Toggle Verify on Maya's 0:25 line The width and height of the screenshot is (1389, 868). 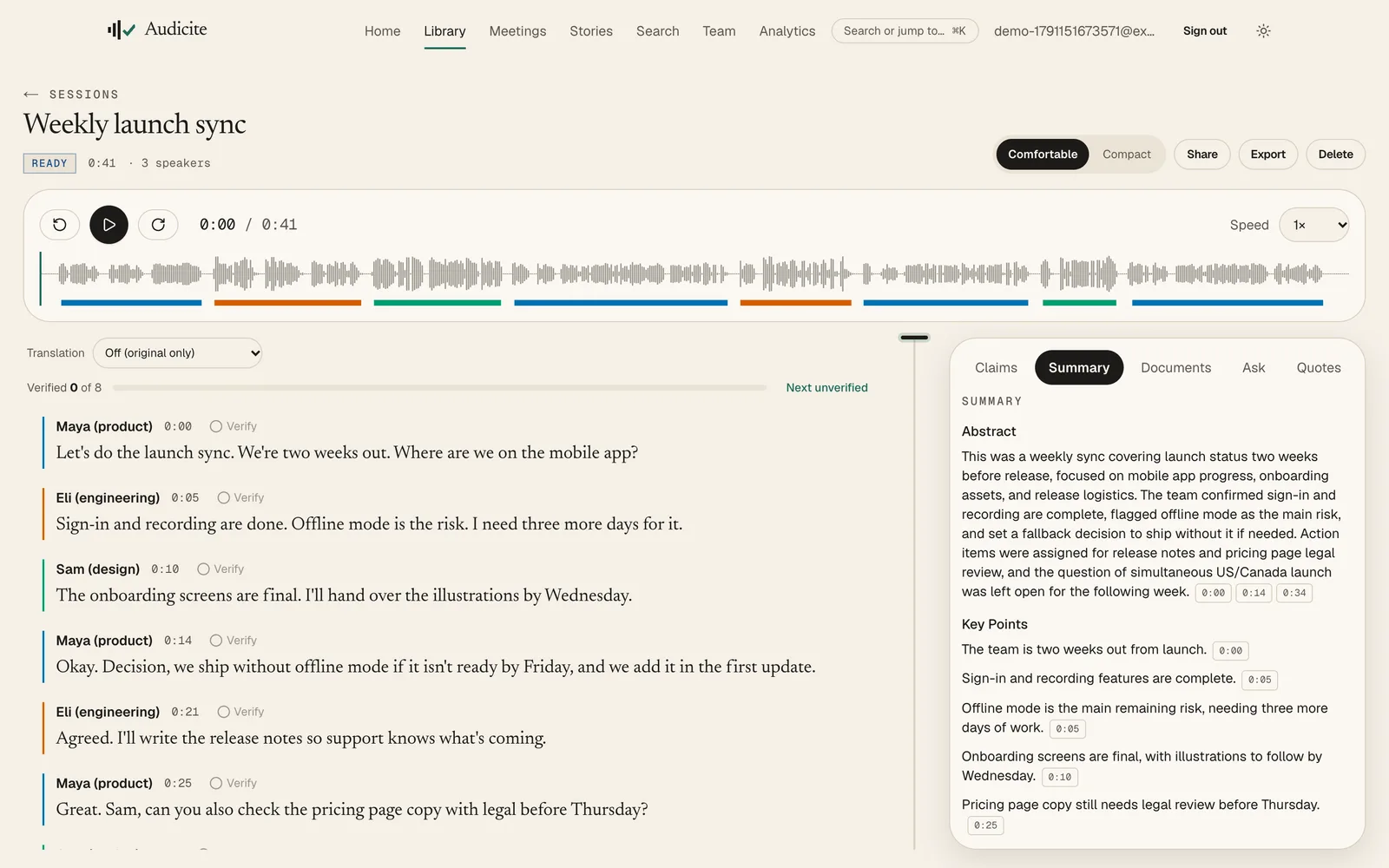(234, 783)
